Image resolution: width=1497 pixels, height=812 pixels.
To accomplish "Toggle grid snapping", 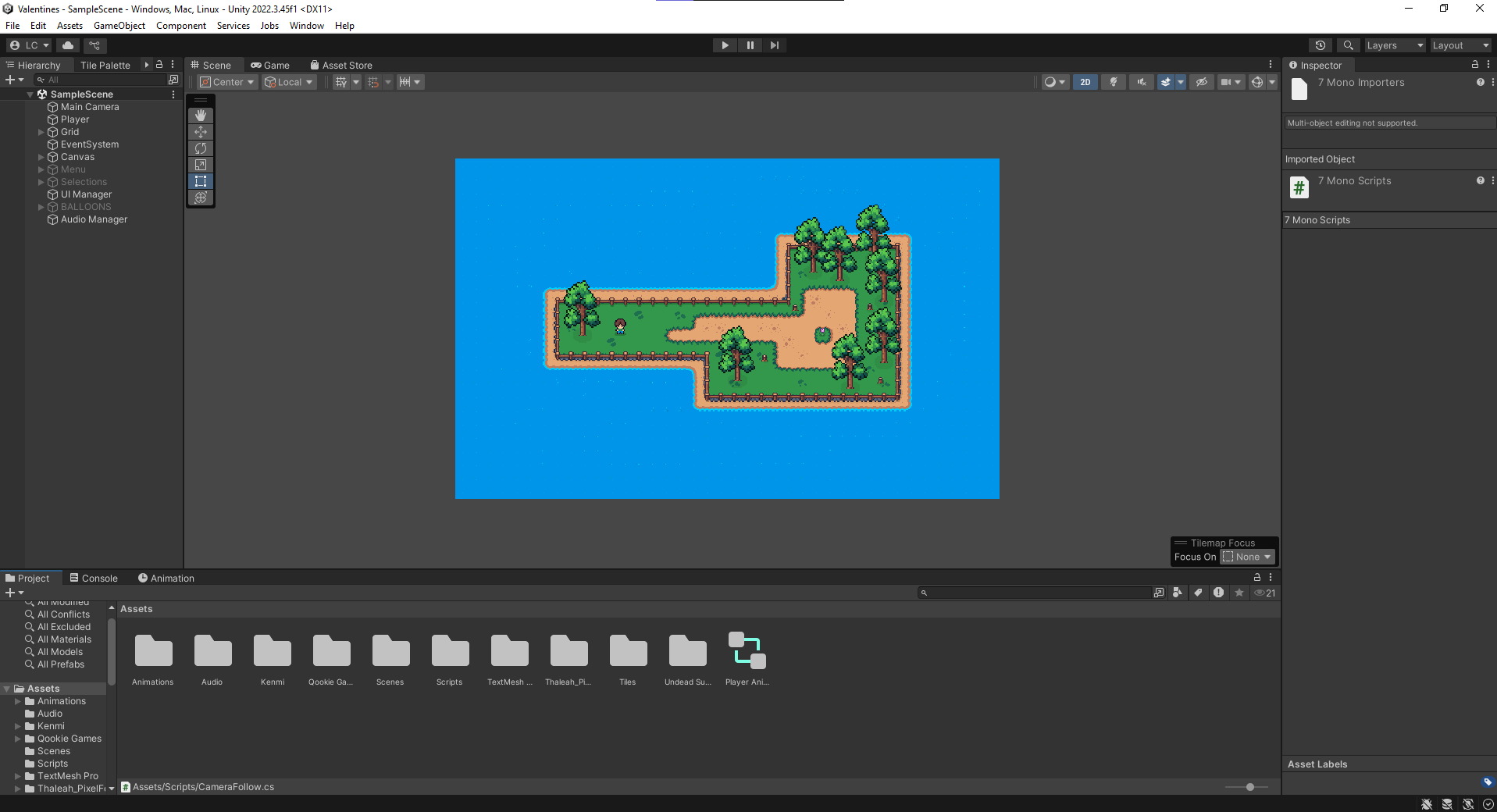I will 373,82.
